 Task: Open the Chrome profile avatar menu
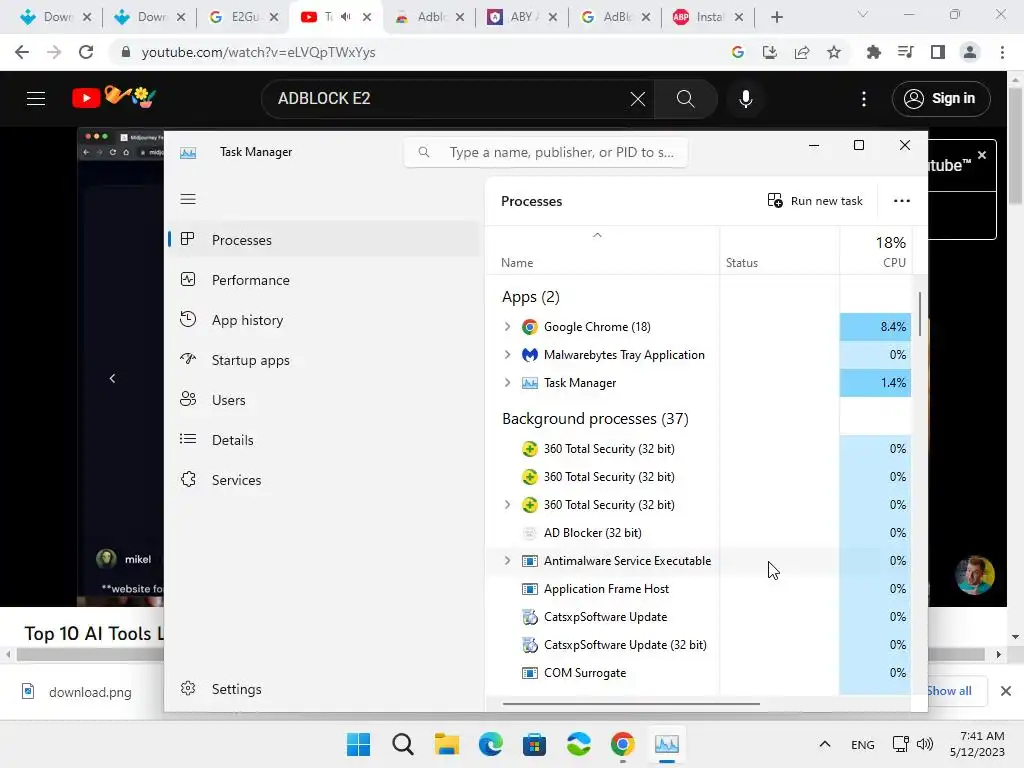[x=970, y=52]
